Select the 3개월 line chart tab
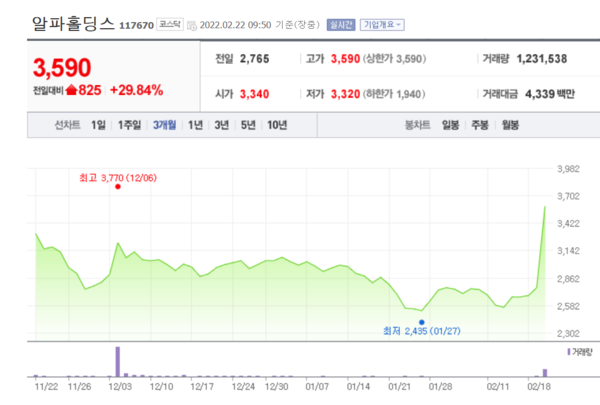The width and height of the screenshot is (600, 405). coord(165,125)
